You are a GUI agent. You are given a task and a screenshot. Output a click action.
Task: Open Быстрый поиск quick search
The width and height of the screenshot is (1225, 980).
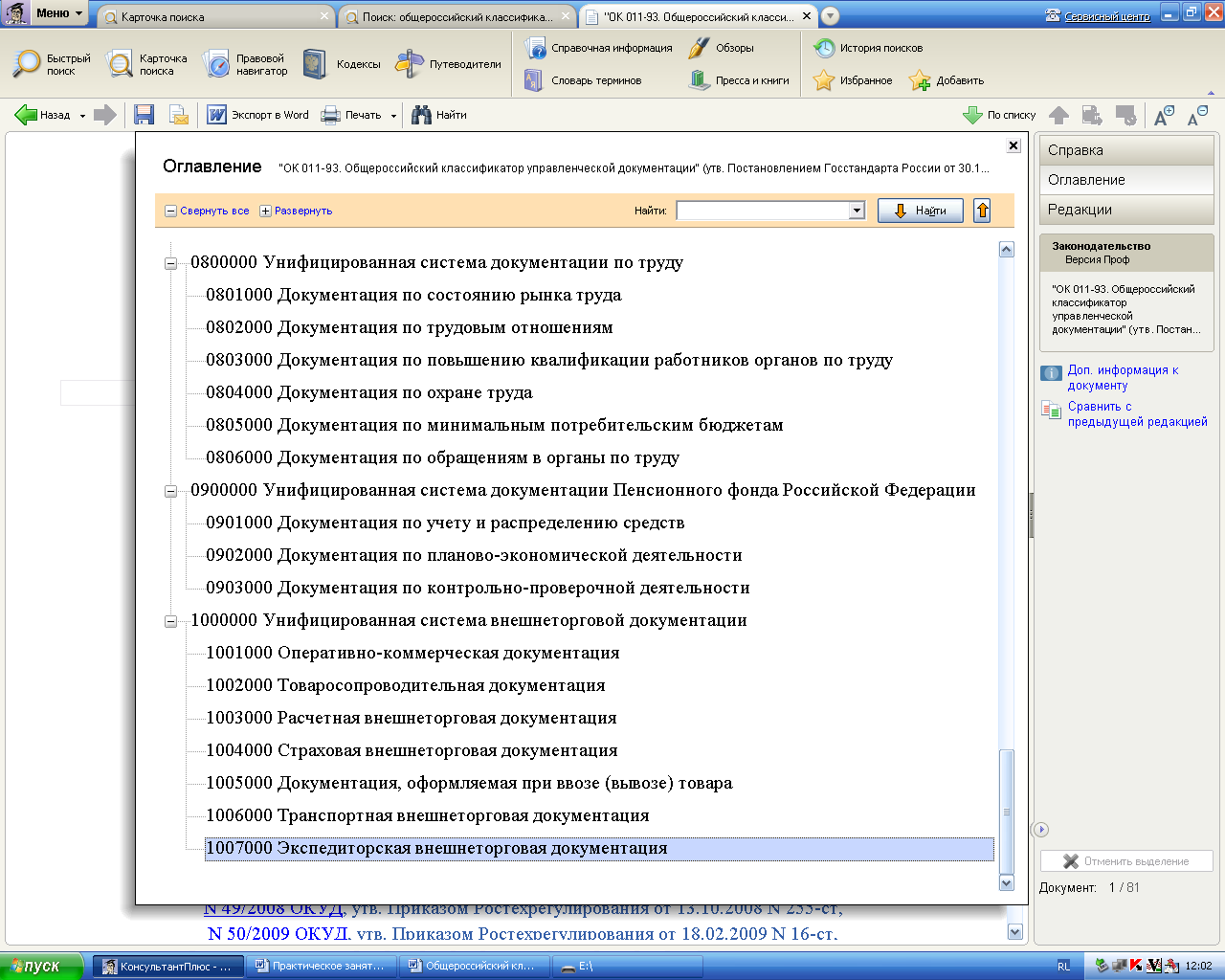tap(52, 64)
